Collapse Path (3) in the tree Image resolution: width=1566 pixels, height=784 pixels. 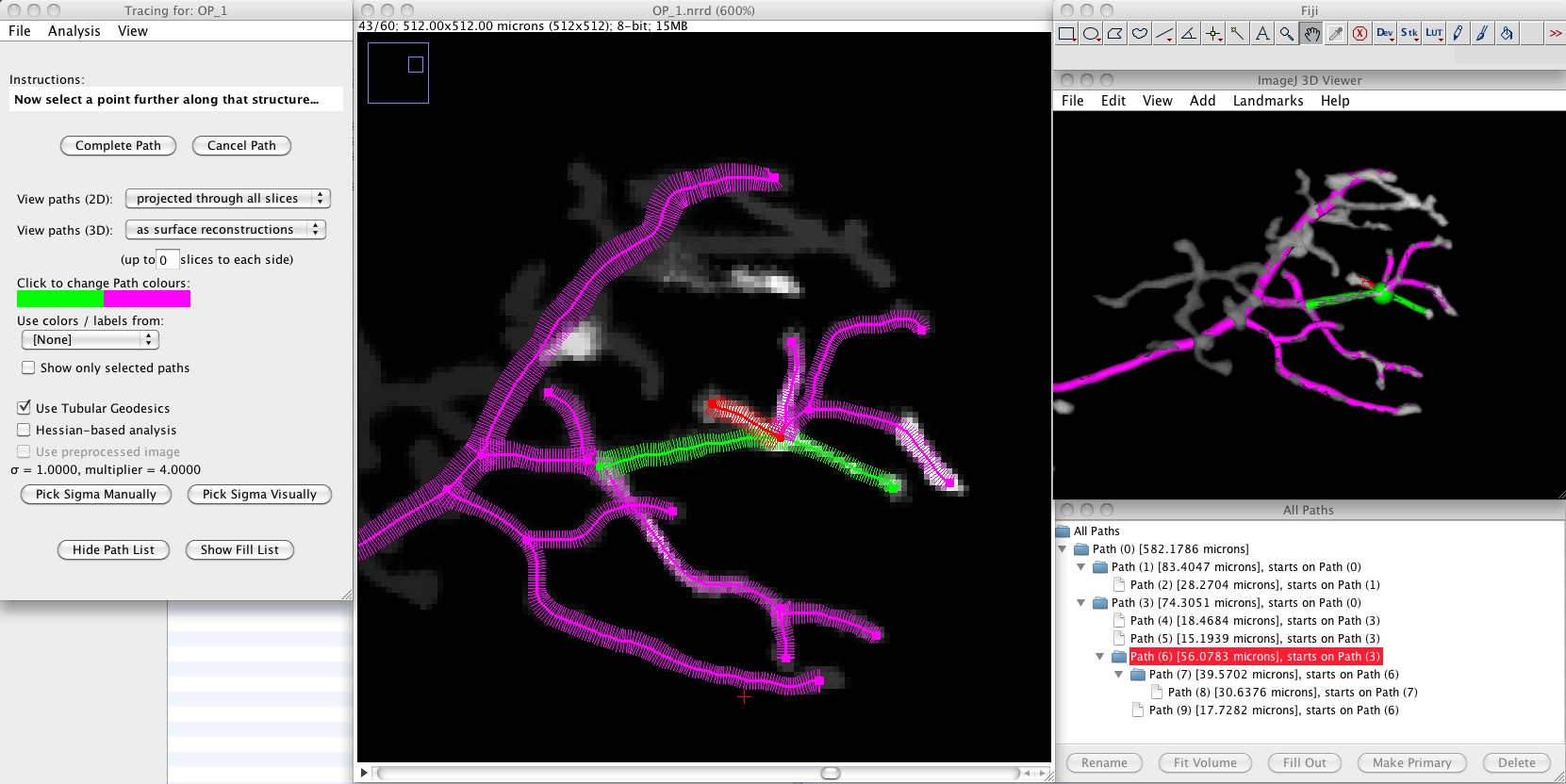click(x=1081, y=603)
